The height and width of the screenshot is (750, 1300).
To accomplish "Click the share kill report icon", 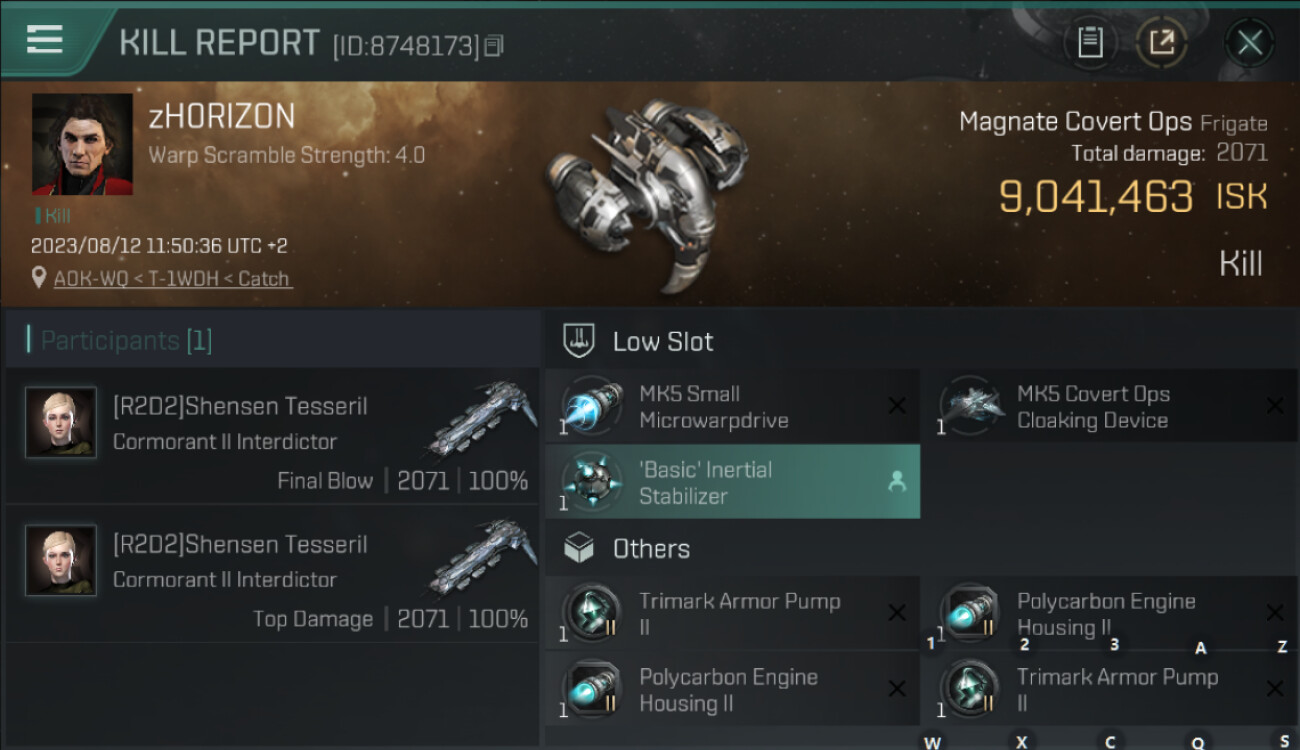I will (1162, 42).
